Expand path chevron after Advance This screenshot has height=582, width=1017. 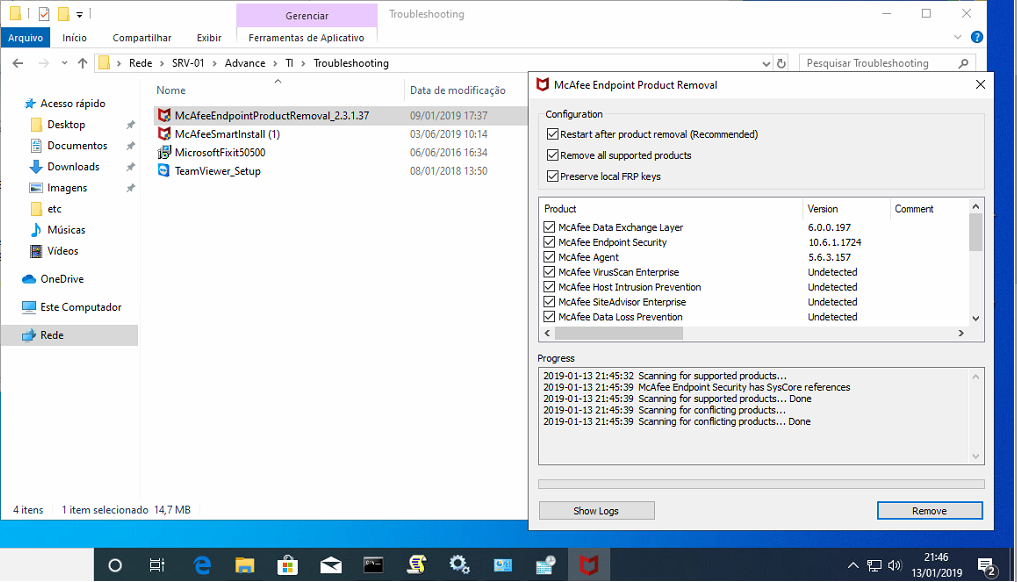[x=275, y=63]
